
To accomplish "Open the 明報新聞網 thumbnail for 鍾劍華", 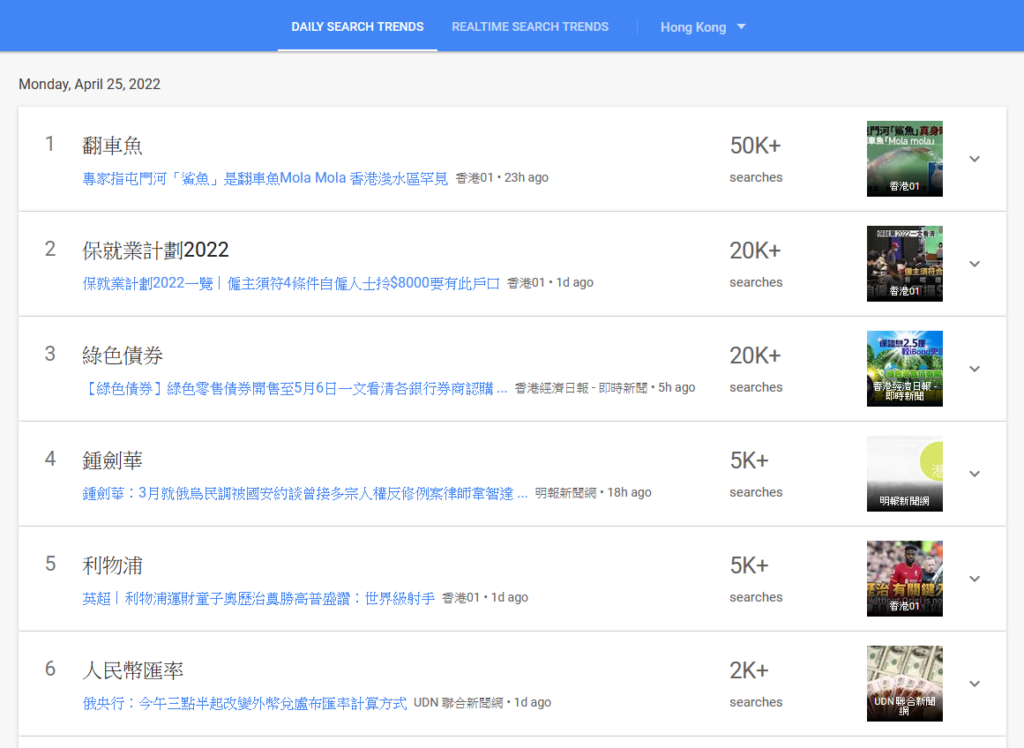I will 904,474.
